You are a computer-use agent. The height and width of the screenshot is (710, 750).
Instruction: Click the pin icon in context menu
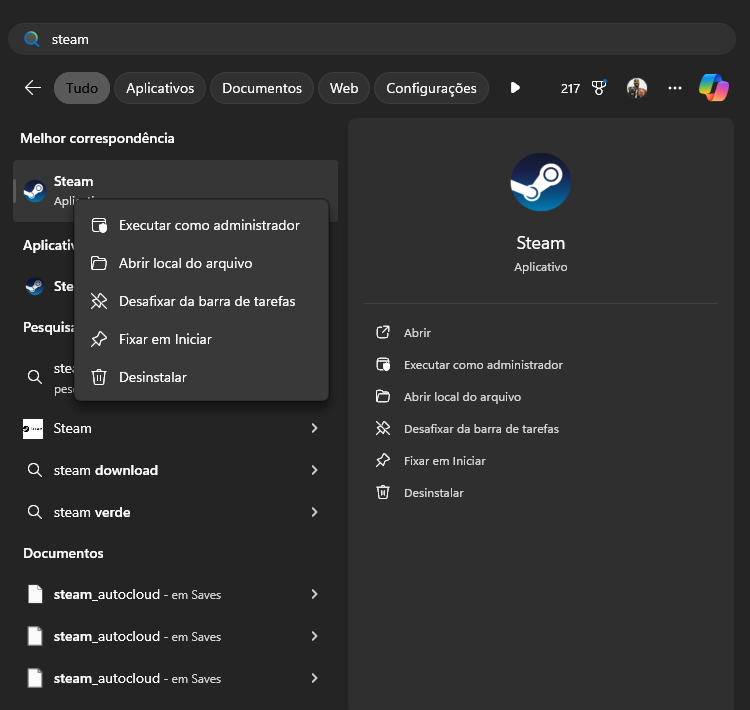coord(99,339)
